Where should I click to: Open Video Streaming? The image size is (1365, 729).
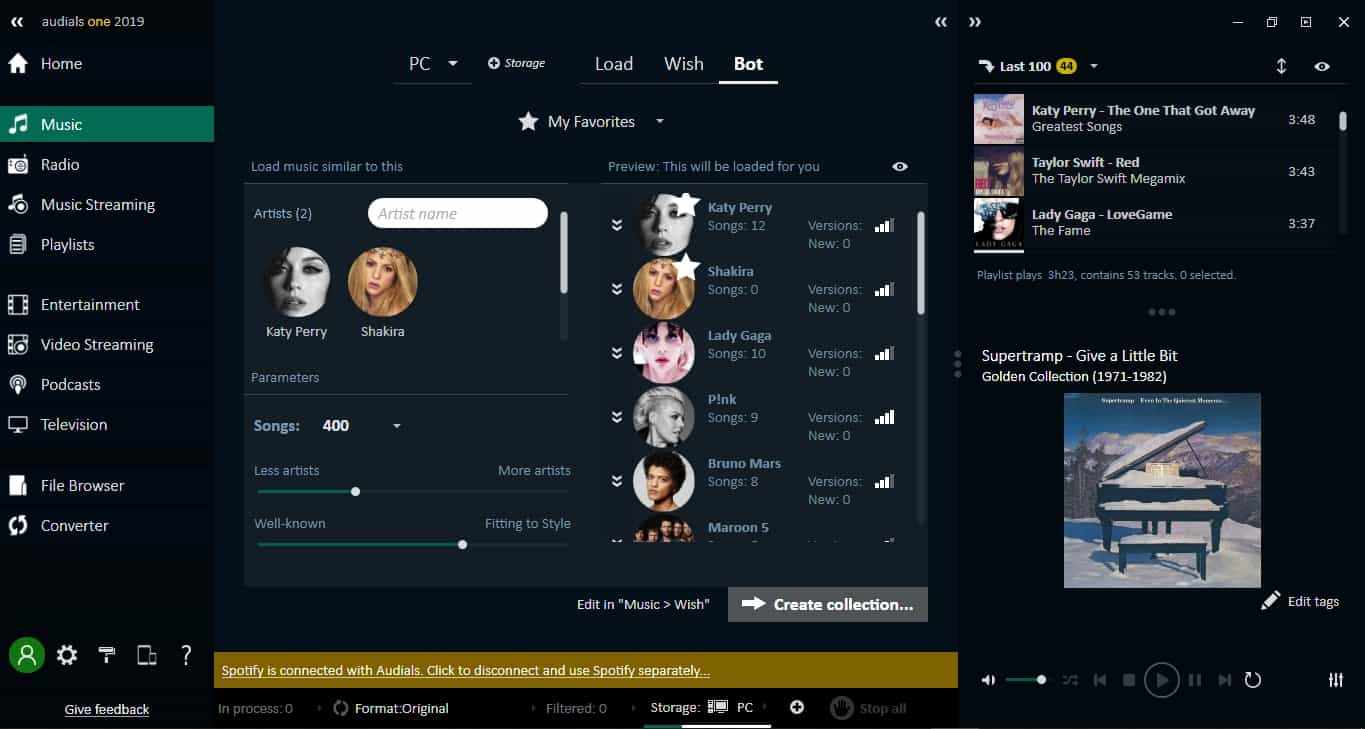(107, 344)
